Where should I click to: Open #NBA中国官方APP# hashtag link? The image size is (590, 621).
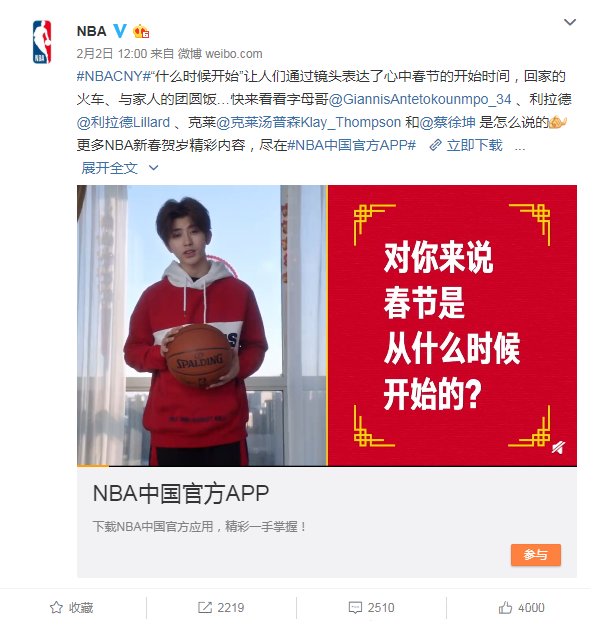tap(351, 145)
